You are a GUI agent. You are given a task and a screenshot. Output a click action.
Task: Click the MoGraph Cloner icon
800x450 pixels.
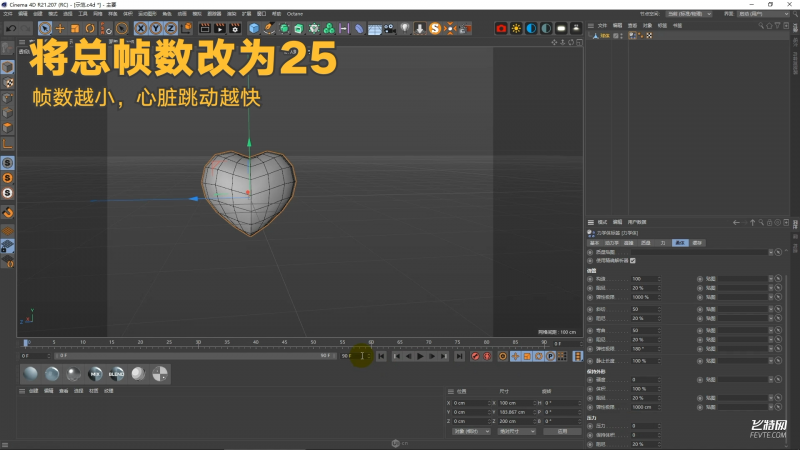[329, 29]
